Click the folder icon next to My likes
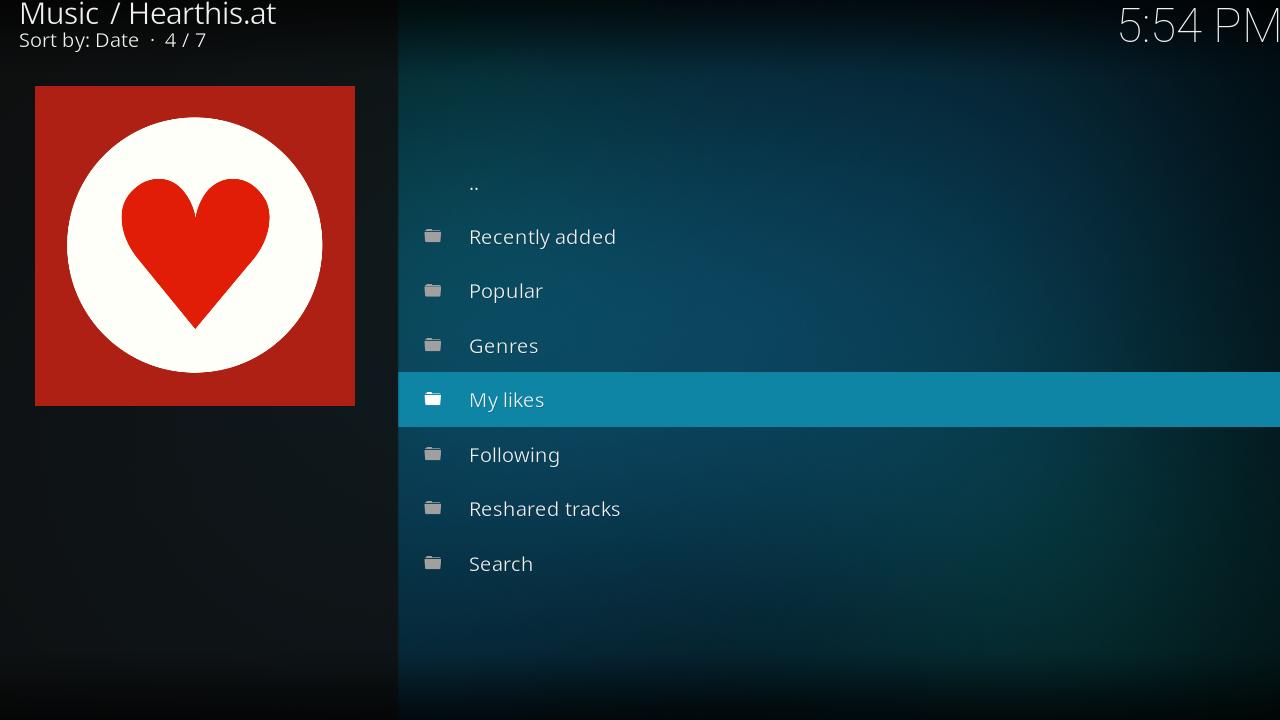 (x=433, y=399)
